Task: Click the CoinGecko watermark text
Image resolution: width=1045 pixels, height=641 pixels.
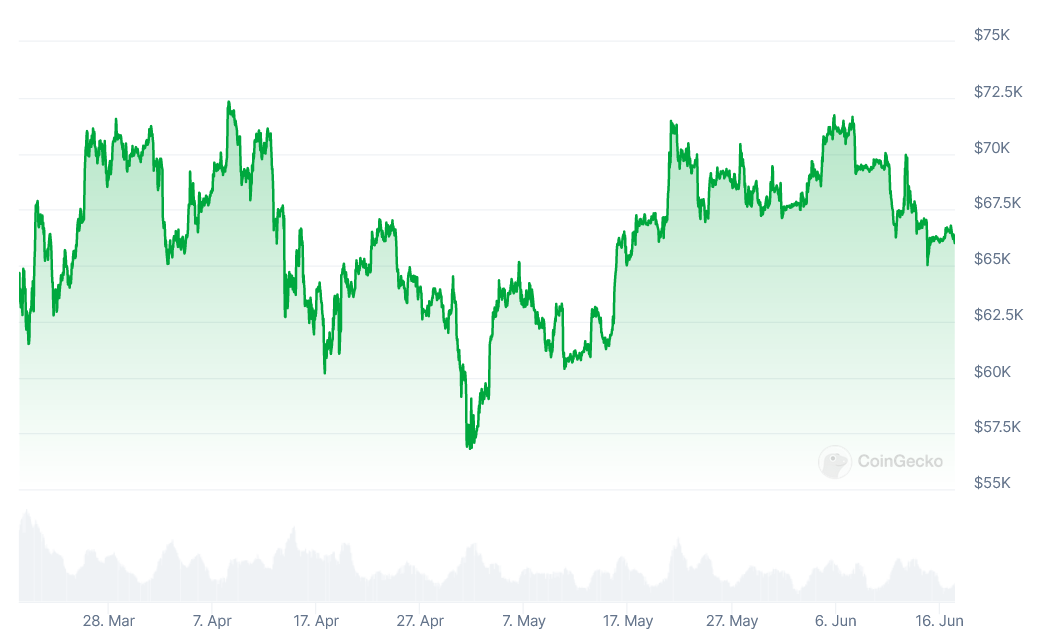Action: click(x=899, y=462)
